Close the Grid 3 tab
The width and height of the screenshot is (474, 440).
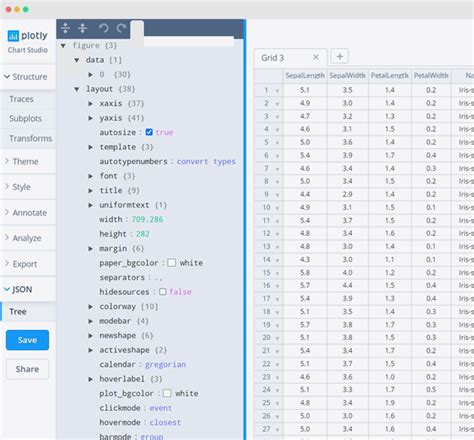(x=316, y=57)
